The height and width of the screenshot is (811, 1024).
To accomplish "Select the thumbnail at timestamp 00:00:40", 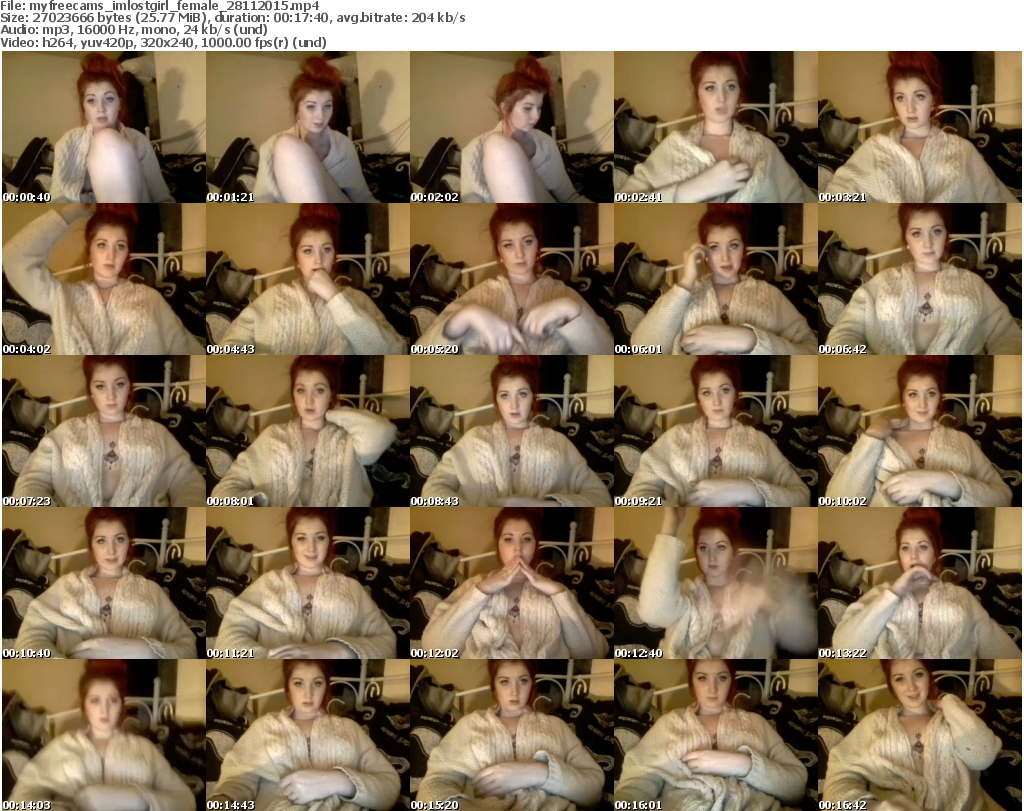I will 104,127.
